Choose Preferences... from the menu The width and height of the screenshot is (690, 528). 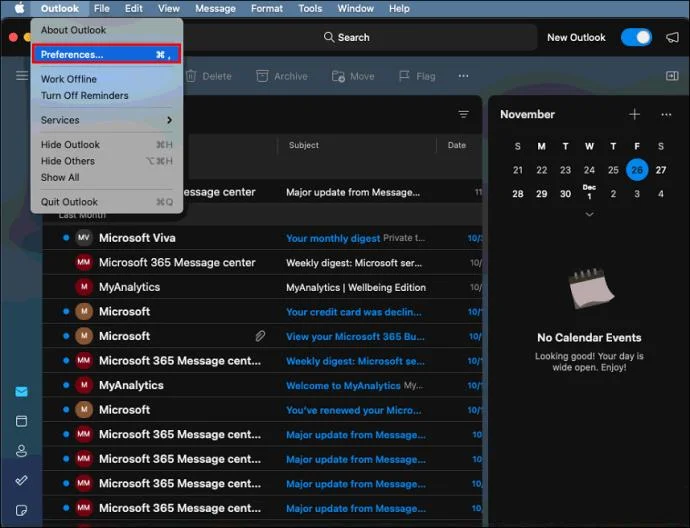(106, 55)
